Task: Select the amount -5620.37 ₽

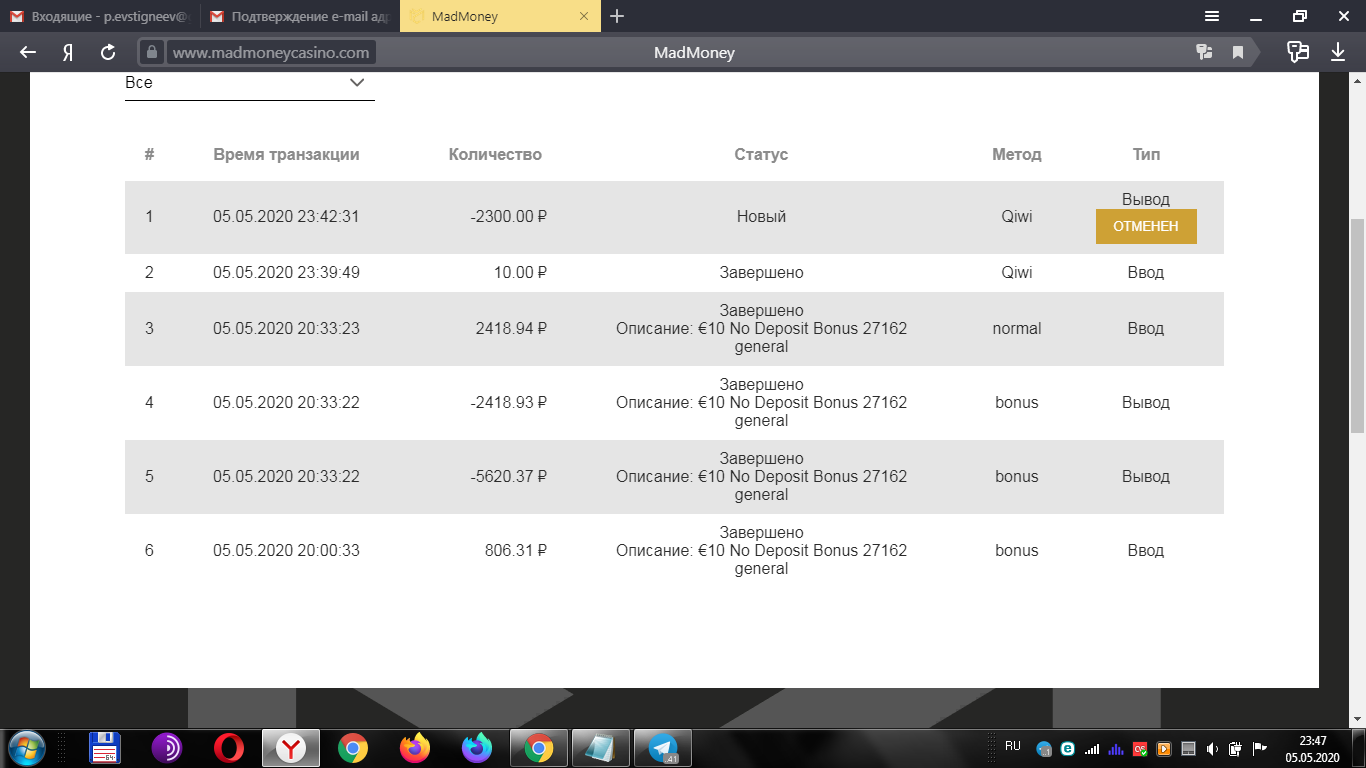Action: [x=508, y=476]
